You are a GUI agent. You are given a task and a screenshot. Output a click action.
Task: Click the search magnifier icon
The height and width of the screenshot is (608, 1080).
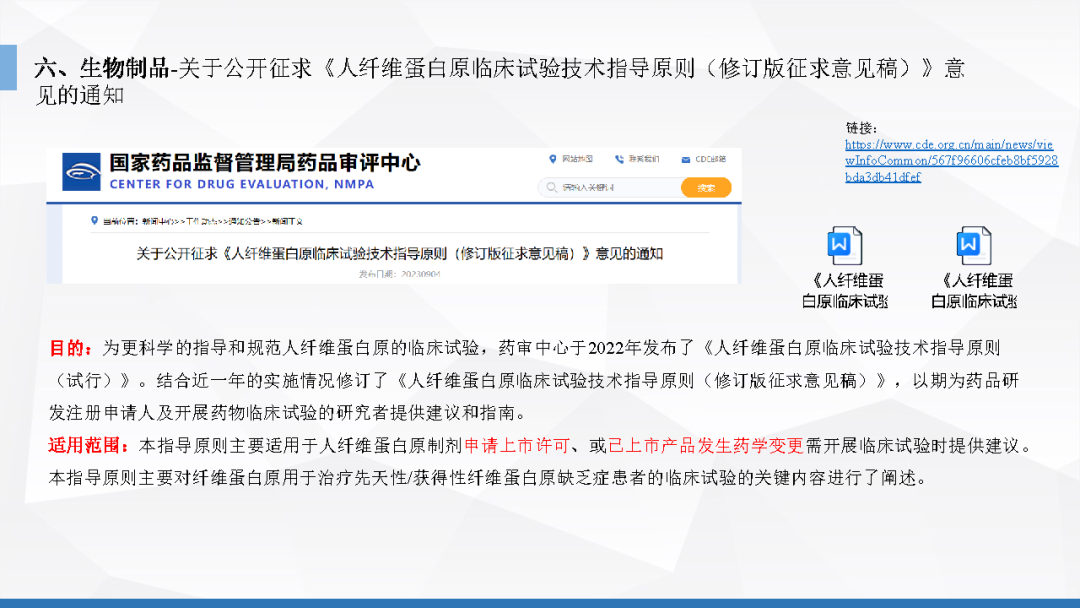click(x=551, y=187)
